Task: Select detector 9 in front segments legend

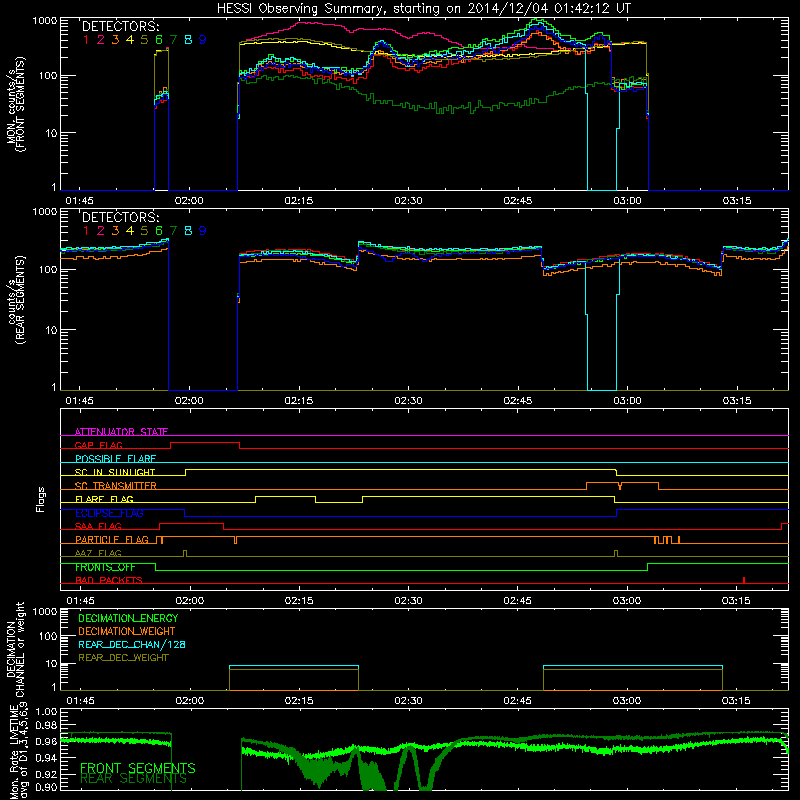Action: click(x=203, y=40)
